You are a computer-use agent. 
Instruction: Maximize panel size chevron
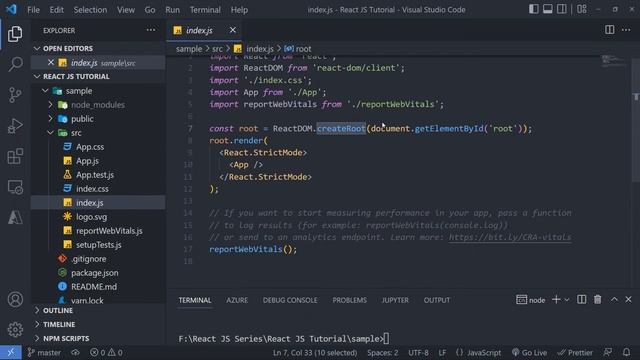(x=614, y=300)
